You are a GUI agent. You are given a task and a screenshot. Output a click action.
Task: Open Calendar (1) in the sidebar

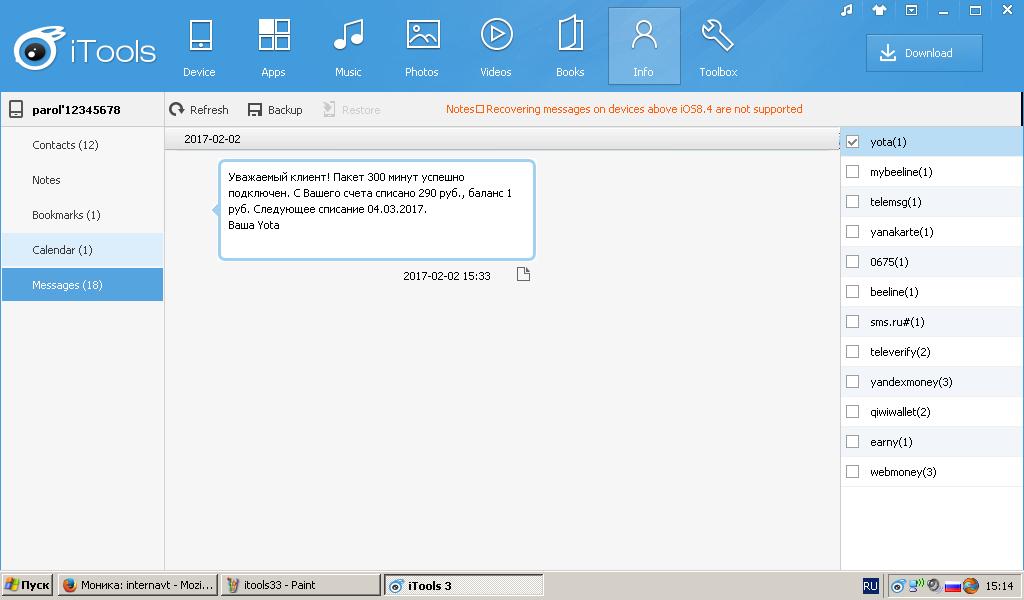point(82,250)
